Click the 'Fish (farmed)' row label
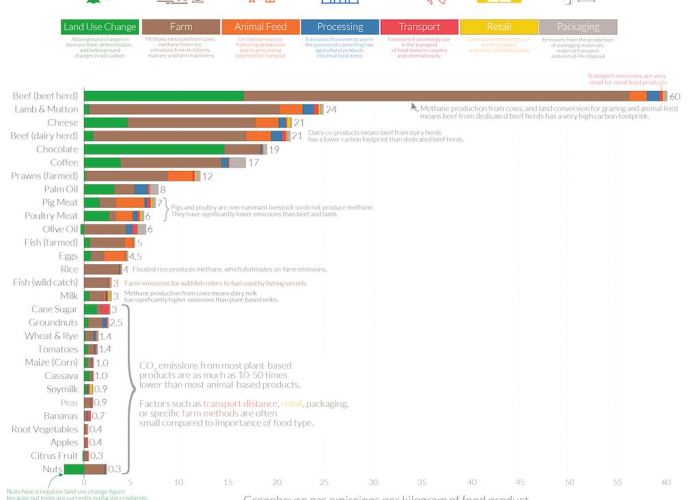Screen dimensions: 700x500 (51, 242)
